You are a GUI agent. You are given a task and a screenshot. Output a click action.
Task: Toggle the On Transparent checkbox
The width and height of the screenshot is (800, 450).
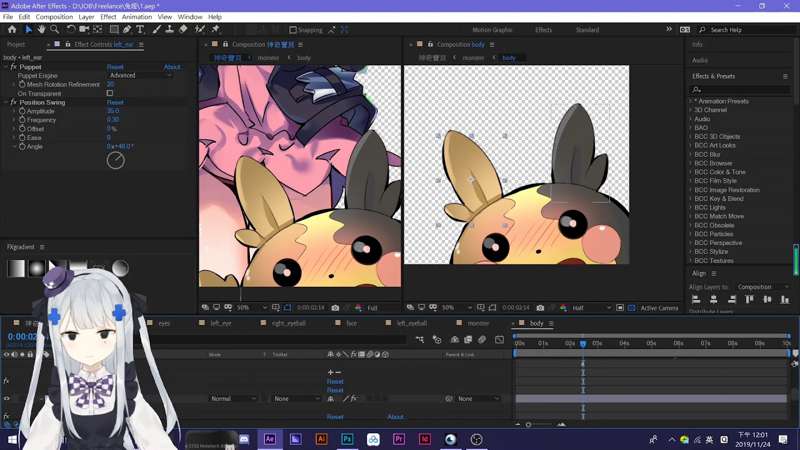(x=110, y=93)
